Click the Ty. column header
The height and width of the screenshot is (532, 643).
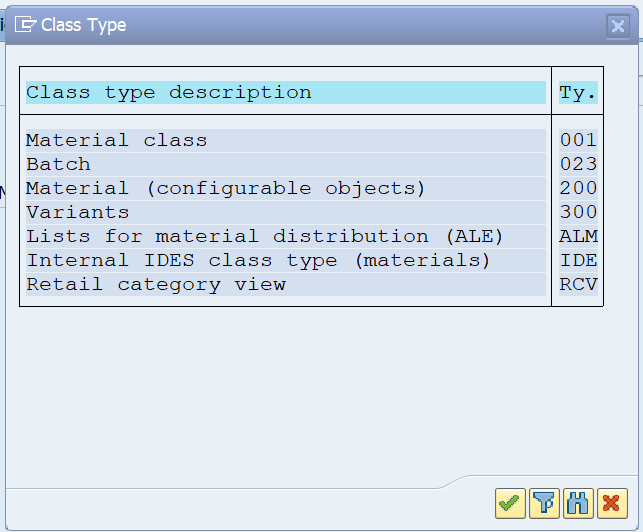point(578,92)
